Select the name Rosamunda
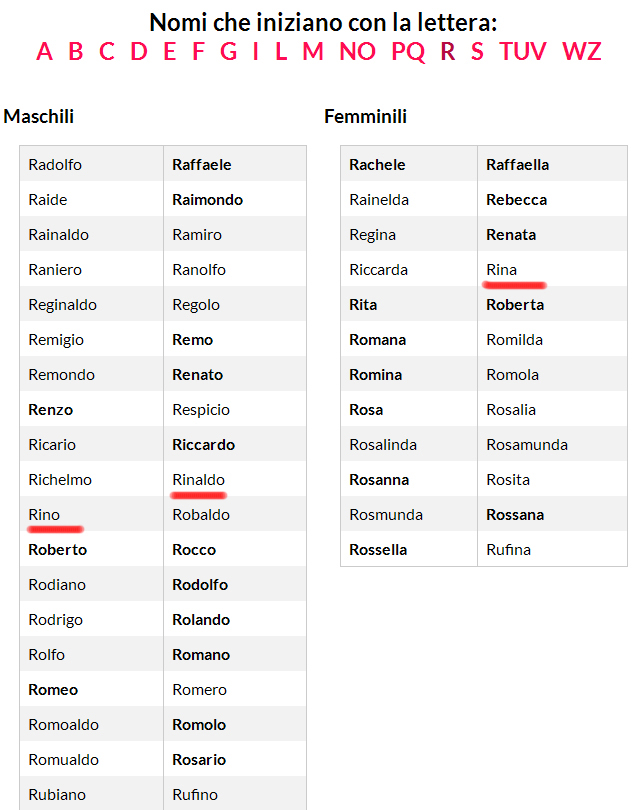This screenshot has height=810, width=640. 527,445
